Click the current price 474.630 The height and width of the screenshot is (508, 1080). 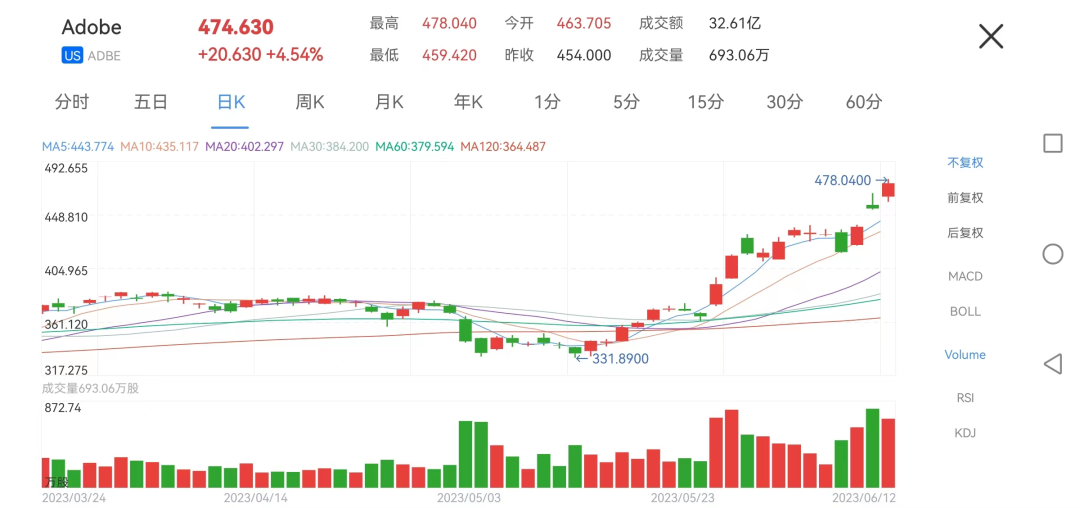point(236,27)
